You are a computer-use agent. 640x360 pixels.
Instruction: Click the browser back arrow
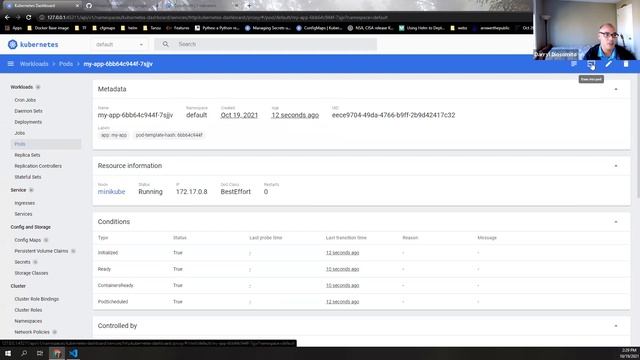tap(7, 18)
